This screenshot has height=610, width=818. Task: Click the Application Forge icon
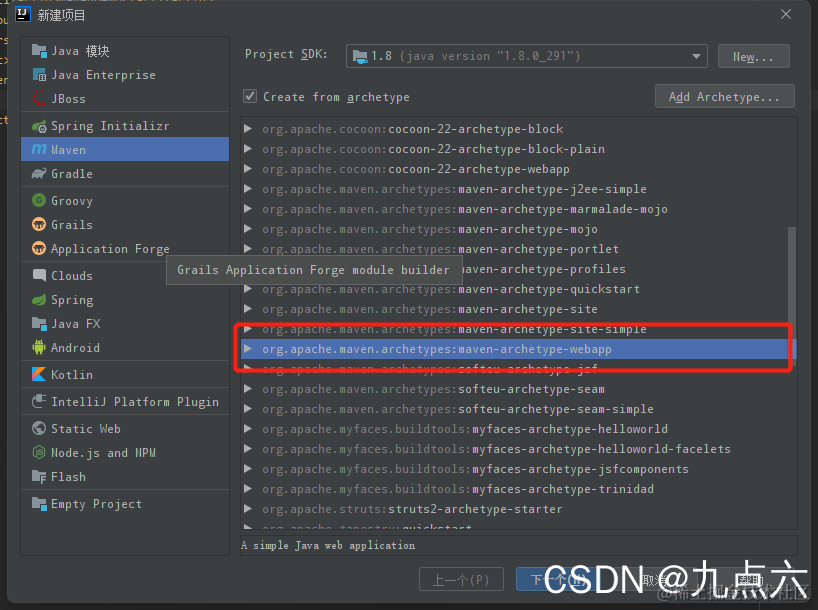pos(39,248)
